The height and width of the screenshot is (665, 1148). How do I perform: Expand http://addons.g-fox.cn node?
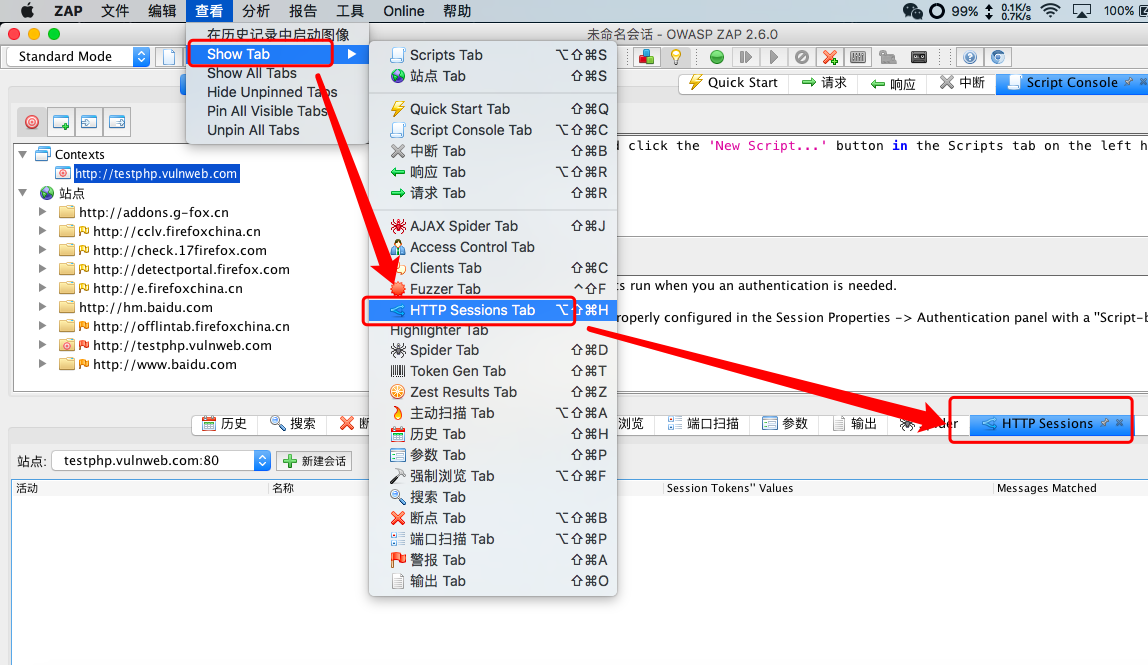(x=42, y=212)
